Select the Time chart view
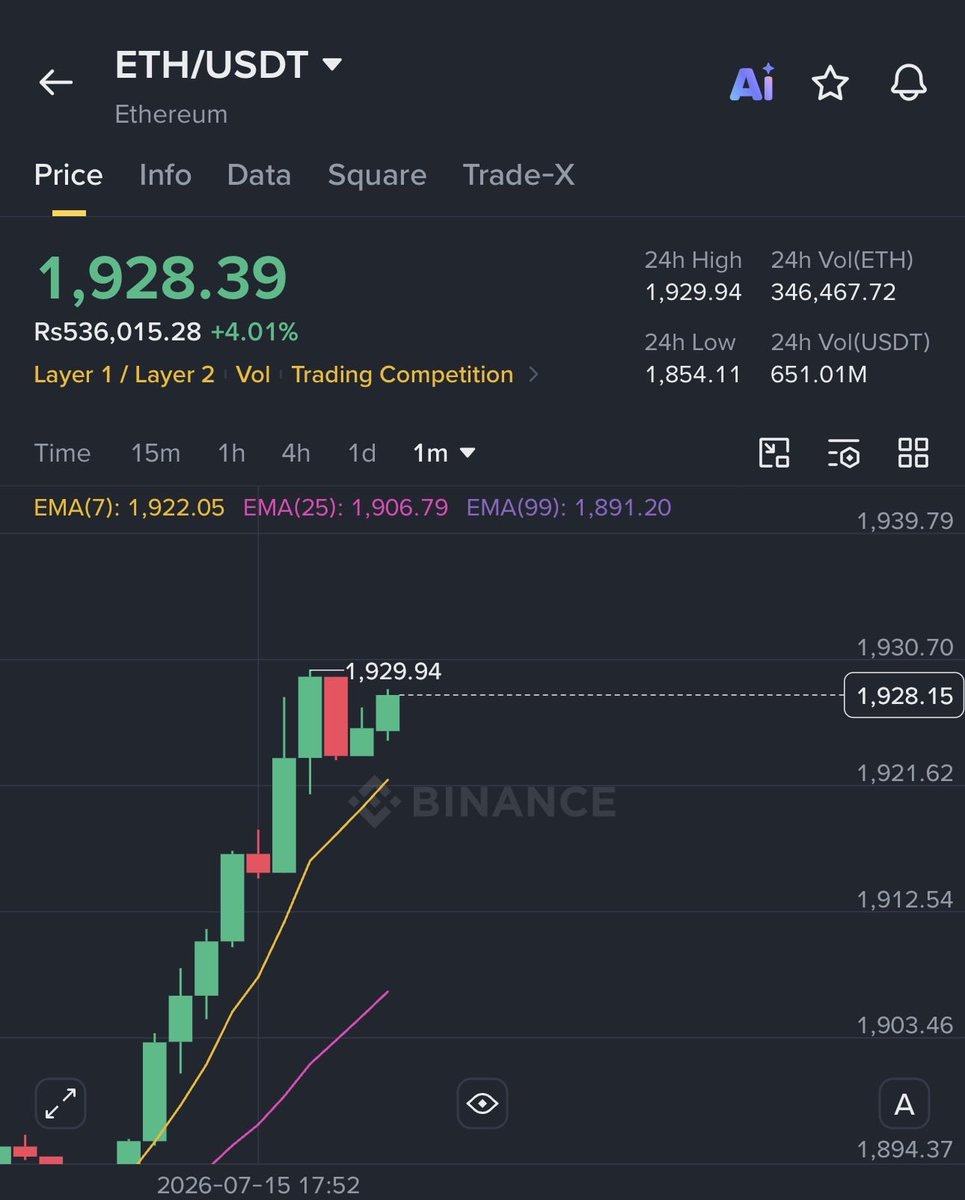Image resolution: width=965 pixels, height=1200 pixels. (x=62, y=453)
